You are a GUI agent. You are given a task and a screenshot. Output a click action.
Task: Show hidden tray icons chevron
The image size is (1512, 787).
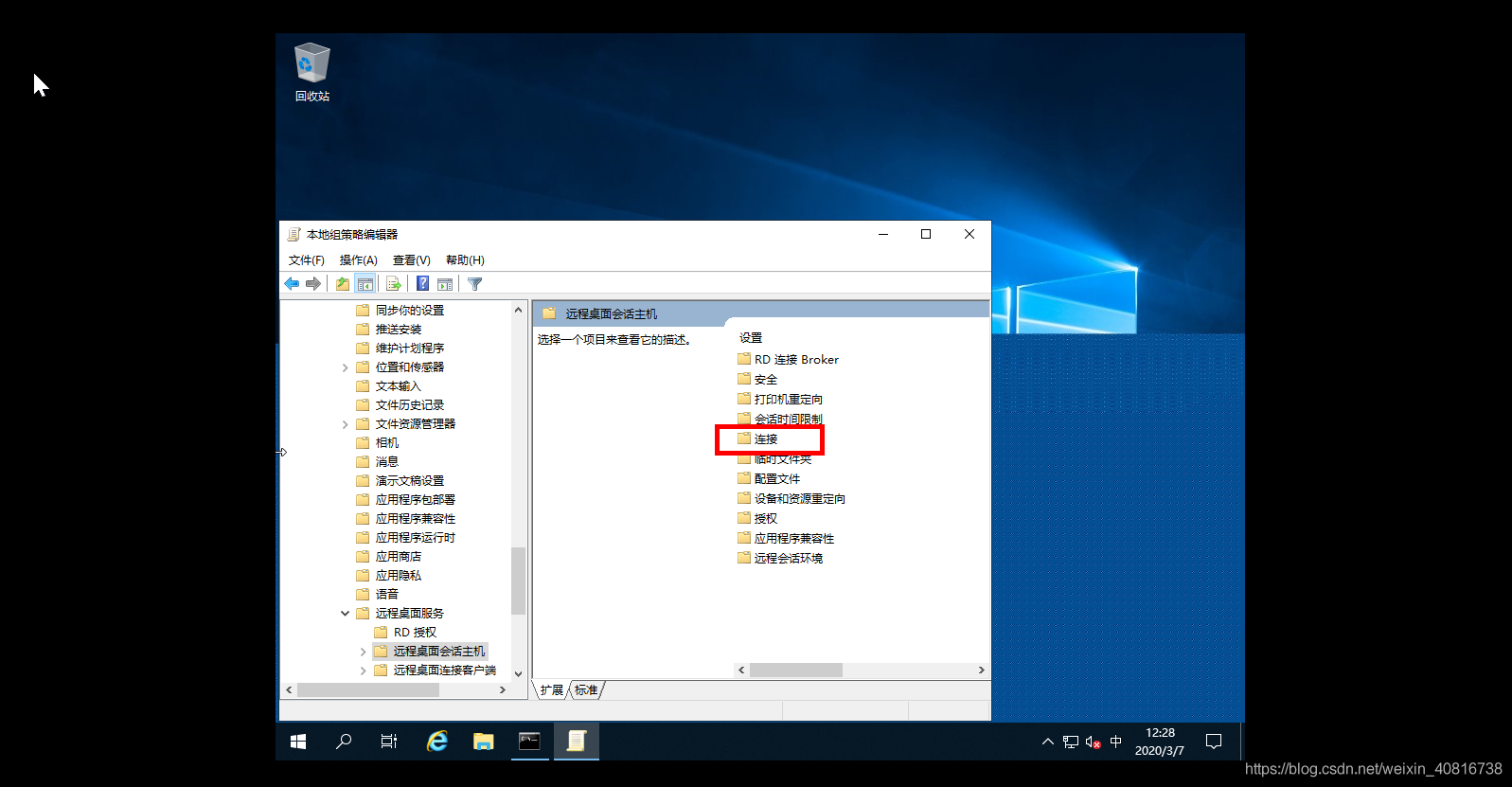pyautogui.click(x=1047, y=742)
